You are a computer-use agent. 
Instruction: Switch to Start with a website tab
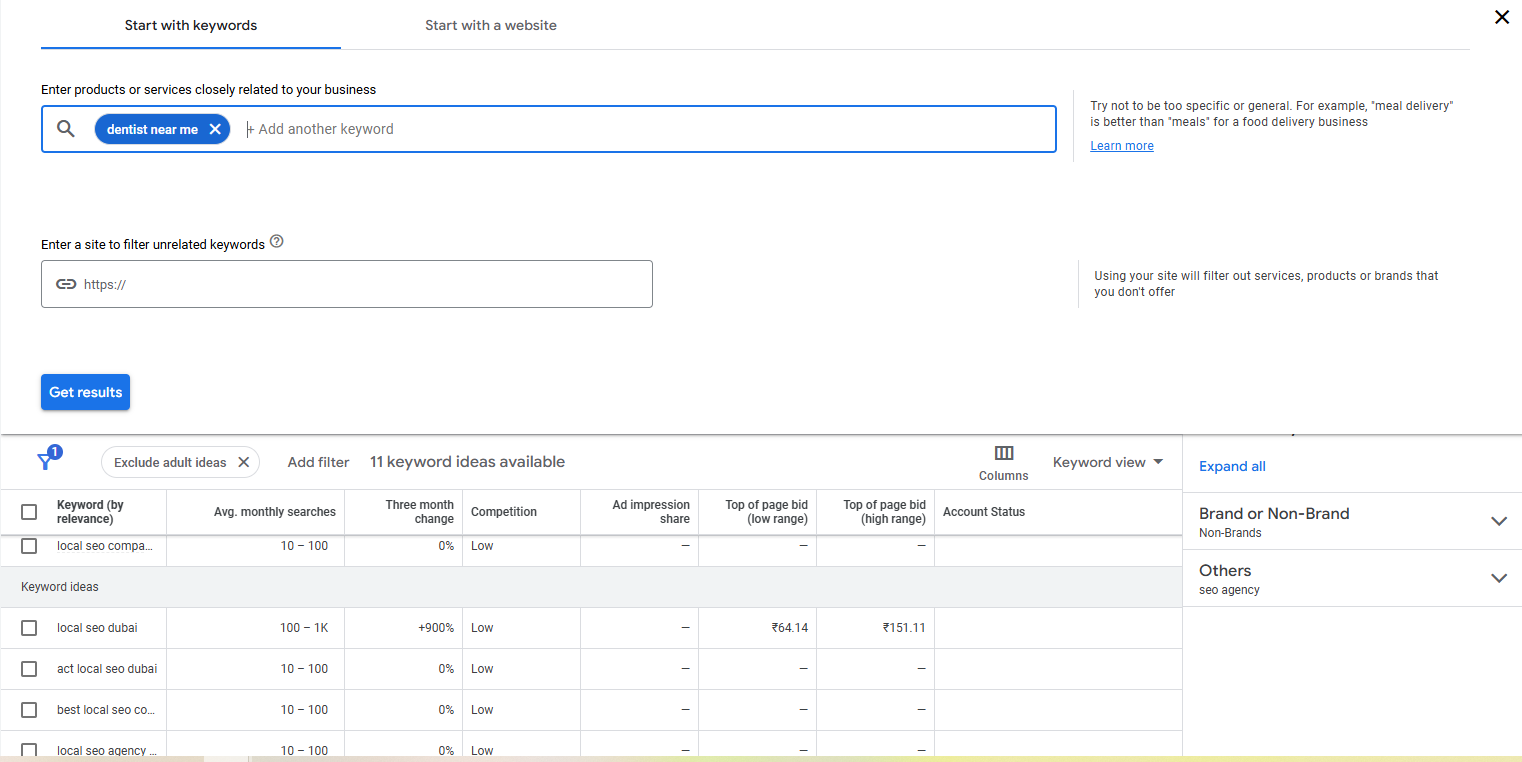tap(491, 25)
